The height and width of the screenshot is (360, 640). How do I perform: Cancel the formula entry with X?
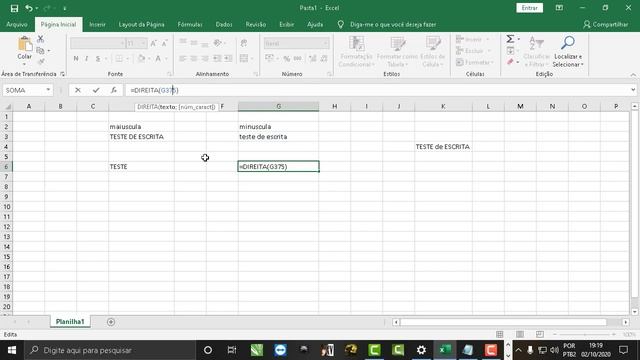click(x=78, y=90)
